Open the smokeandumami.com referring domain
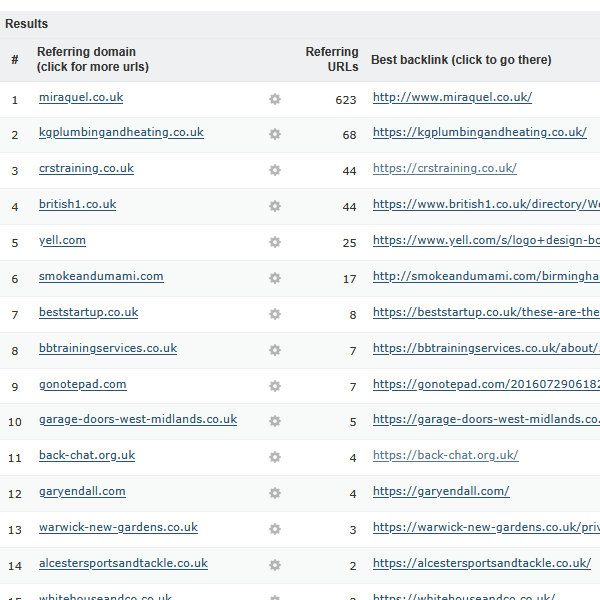600x600 pixels. pyautogui.click(x=101, y=277)
